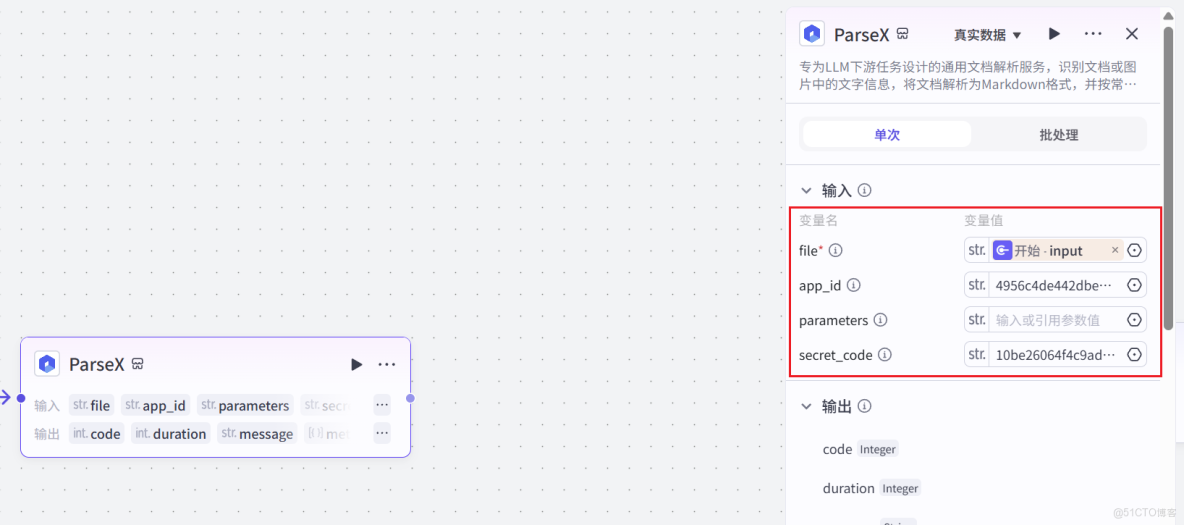The image size is (1184, 525).
Task: Click plugin badge icon in panel header
Action: pos(902,34)
